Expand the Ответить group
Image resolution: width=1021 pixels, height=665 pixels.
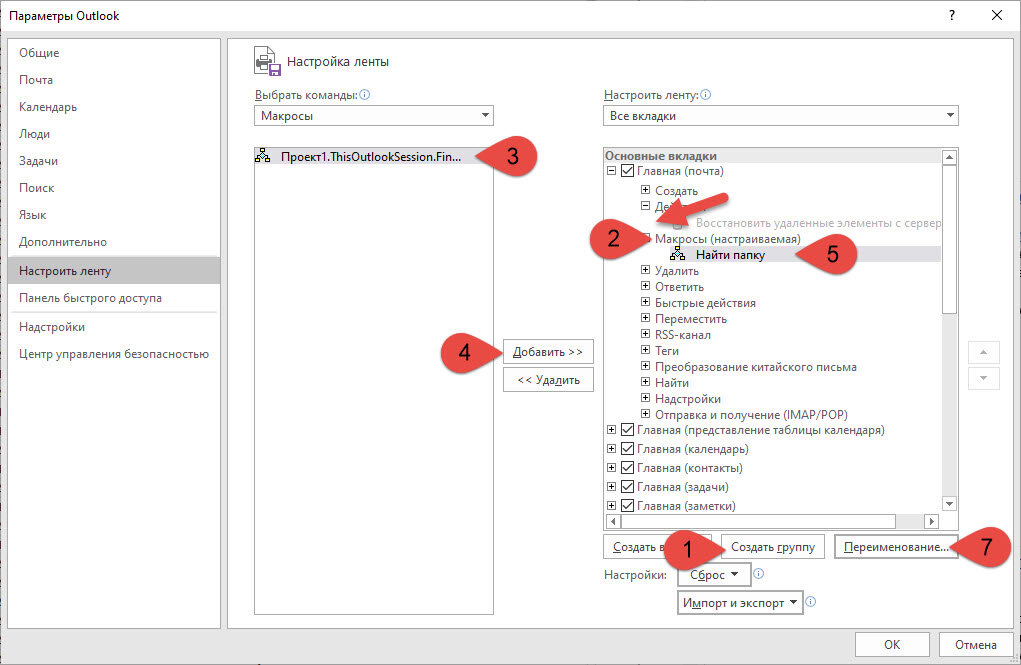coord(645,286)
